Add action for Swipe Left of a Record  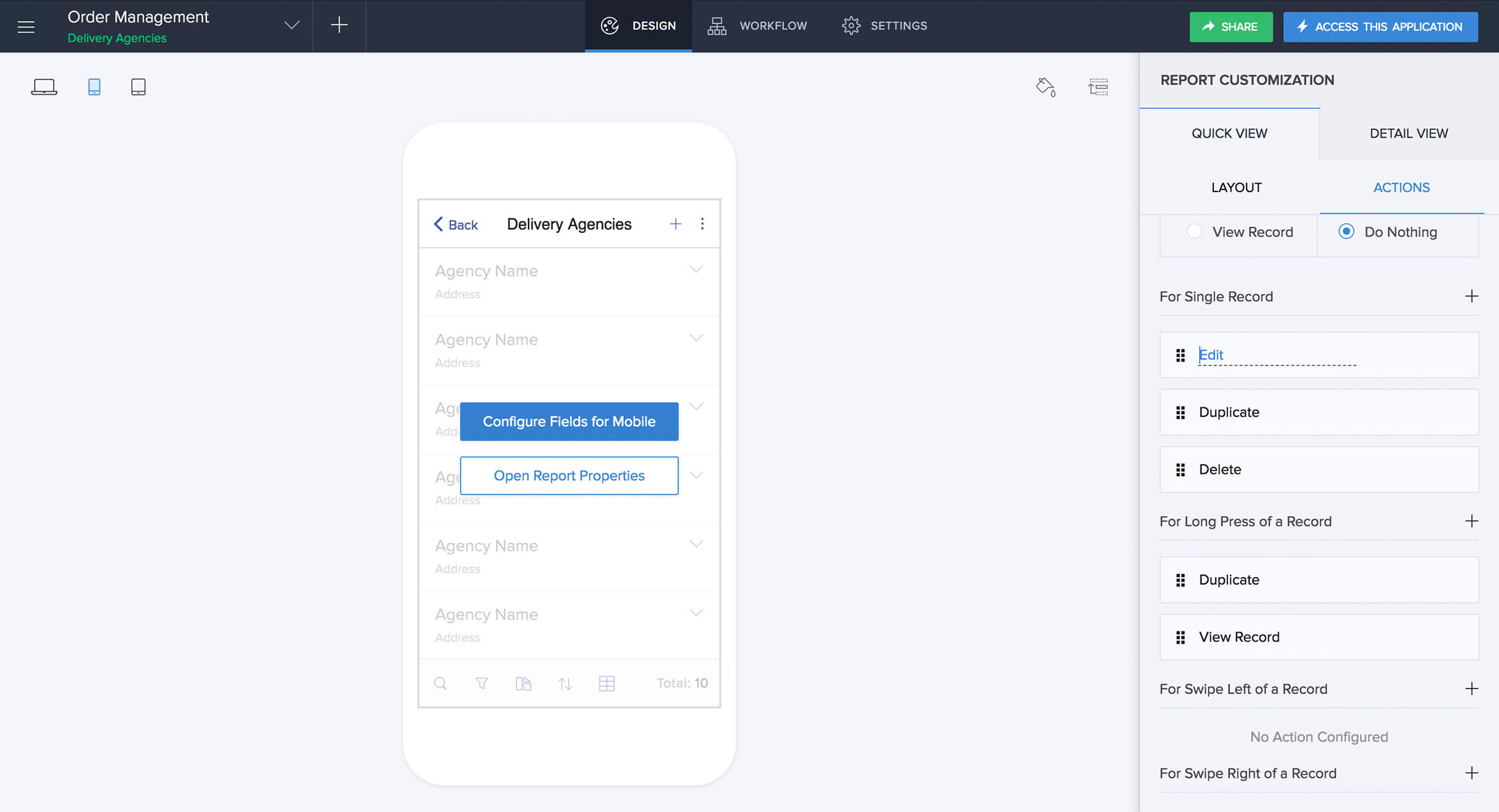[1471, 688]
